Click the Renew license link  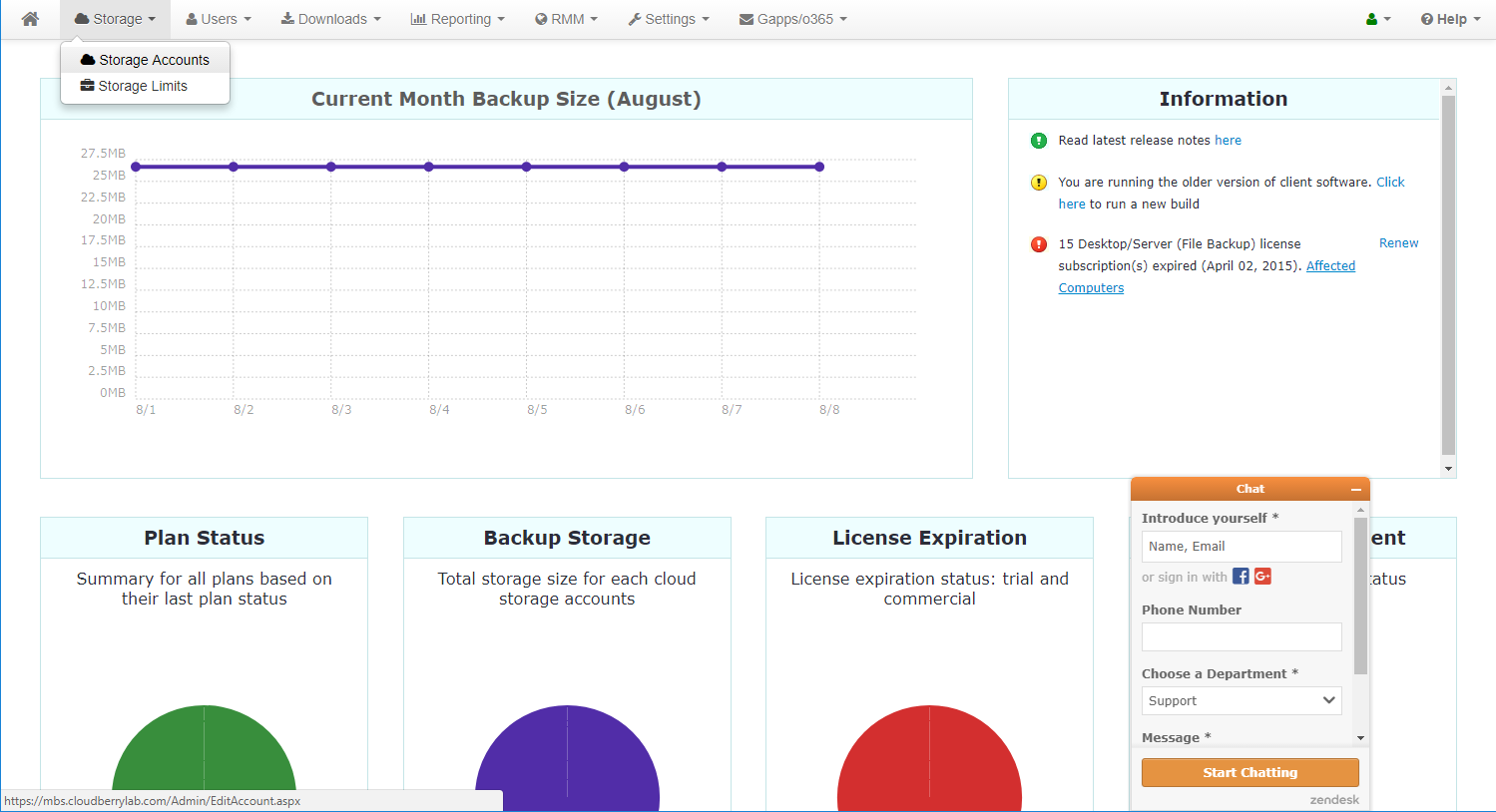[1398, 243]
